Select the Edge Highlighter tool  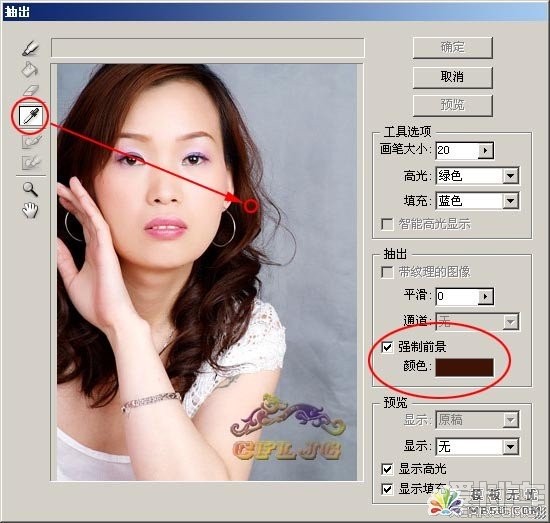(x=31, y=48)
